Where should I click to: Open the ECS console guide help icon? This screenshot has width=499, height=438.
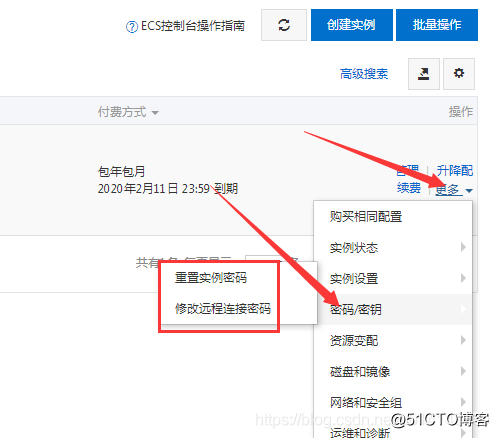pos(131,27)
